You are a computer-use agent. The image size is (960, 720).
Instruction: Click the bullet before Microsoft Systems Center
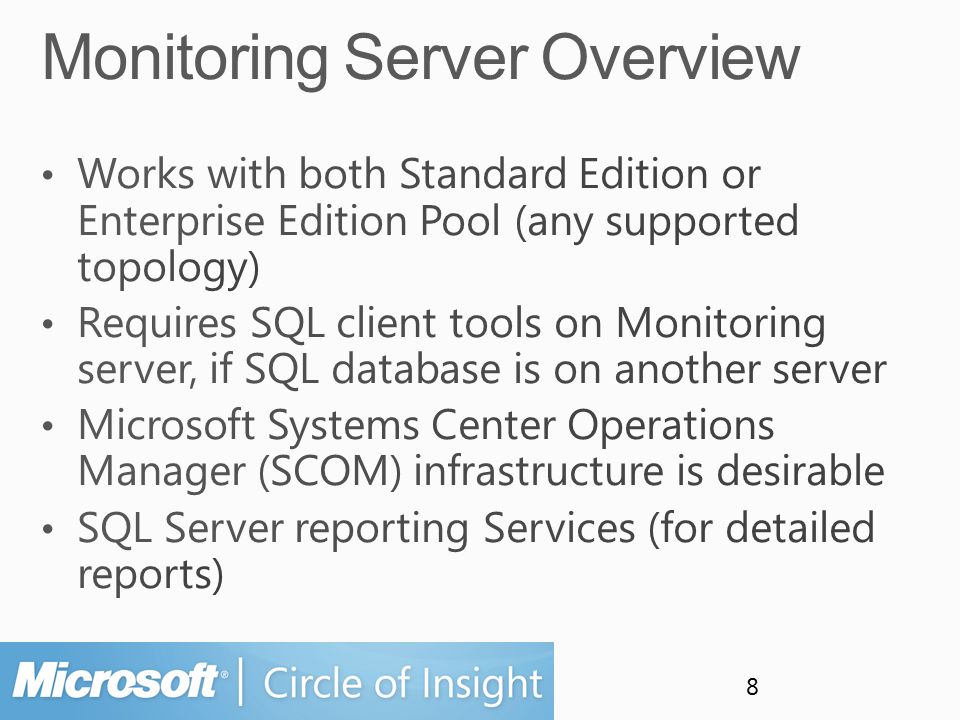click(x=48, y=426)
